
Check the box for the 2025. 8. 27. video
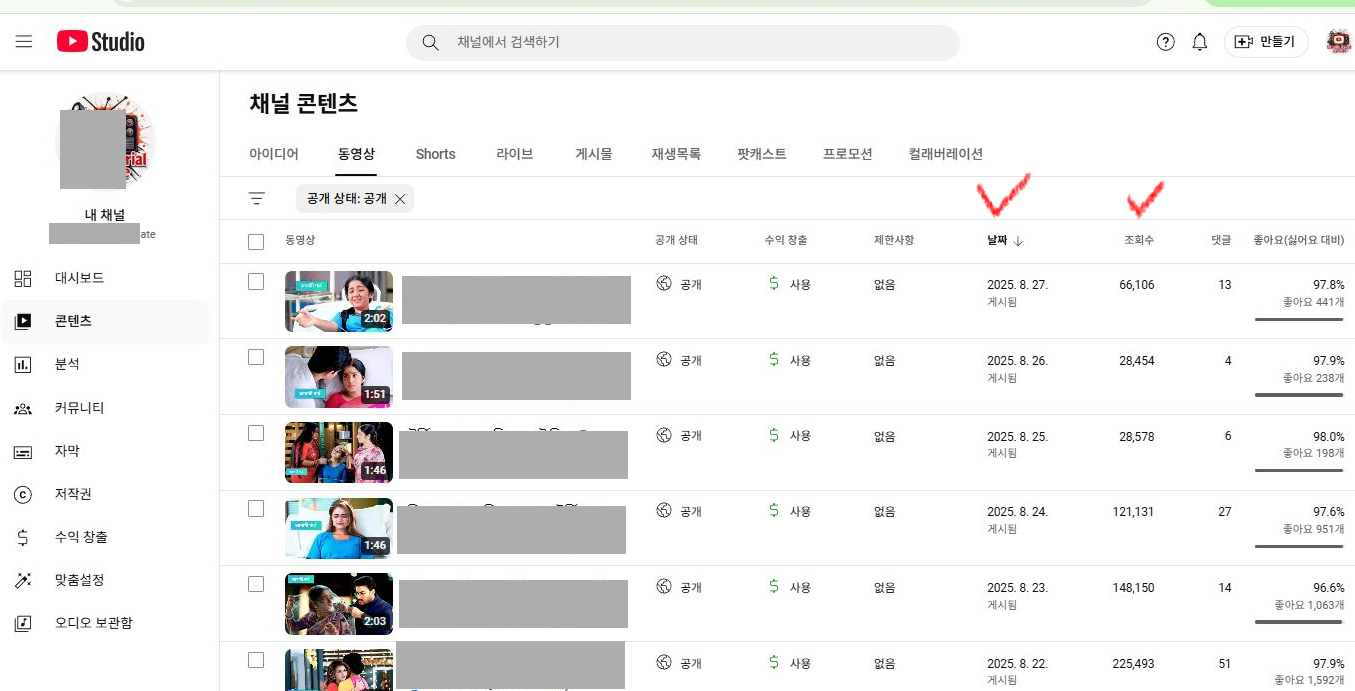click(256, 282)
